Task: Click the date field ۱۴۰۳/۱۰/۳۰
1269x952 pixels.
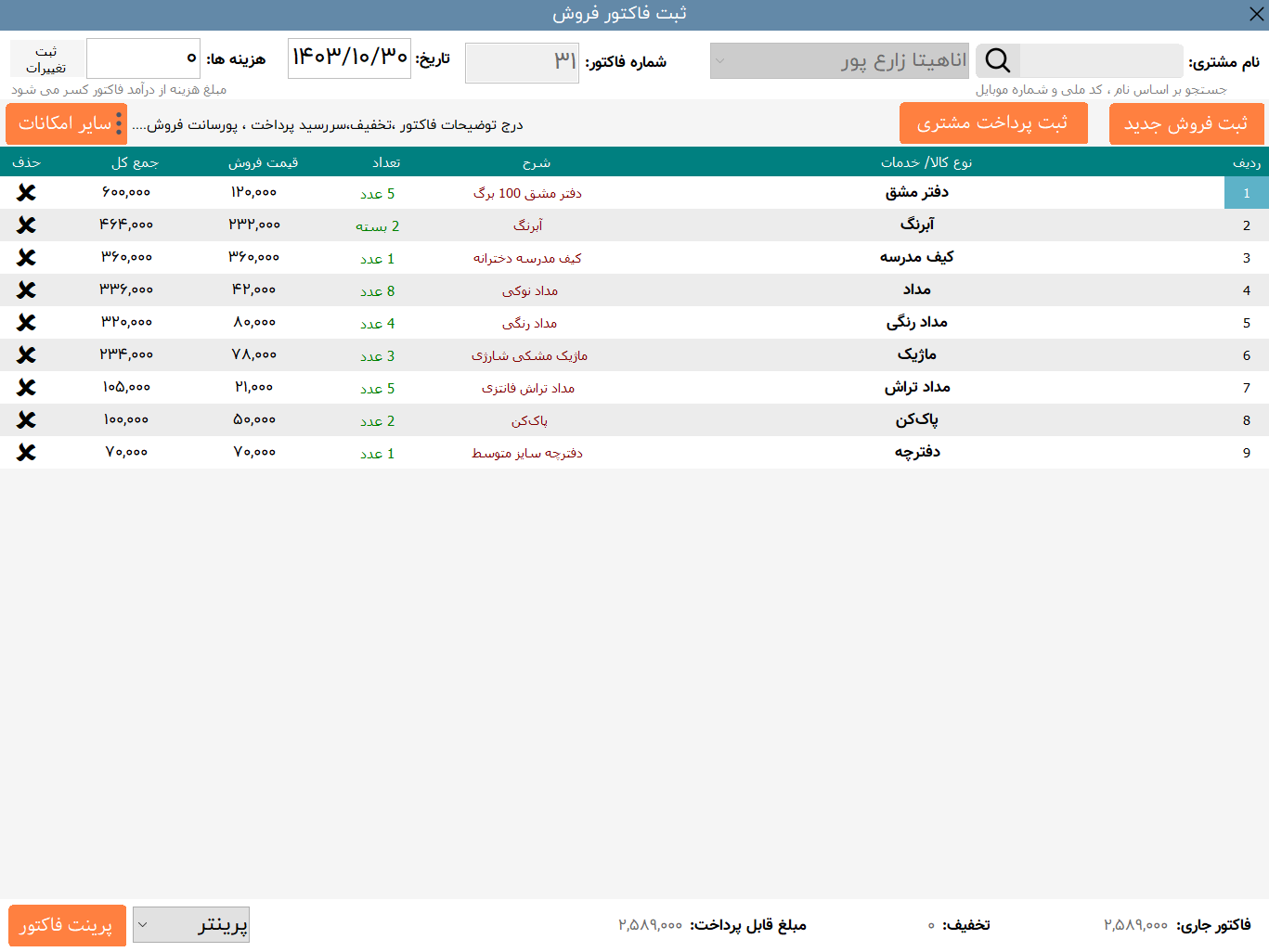Action: [349, 58]
